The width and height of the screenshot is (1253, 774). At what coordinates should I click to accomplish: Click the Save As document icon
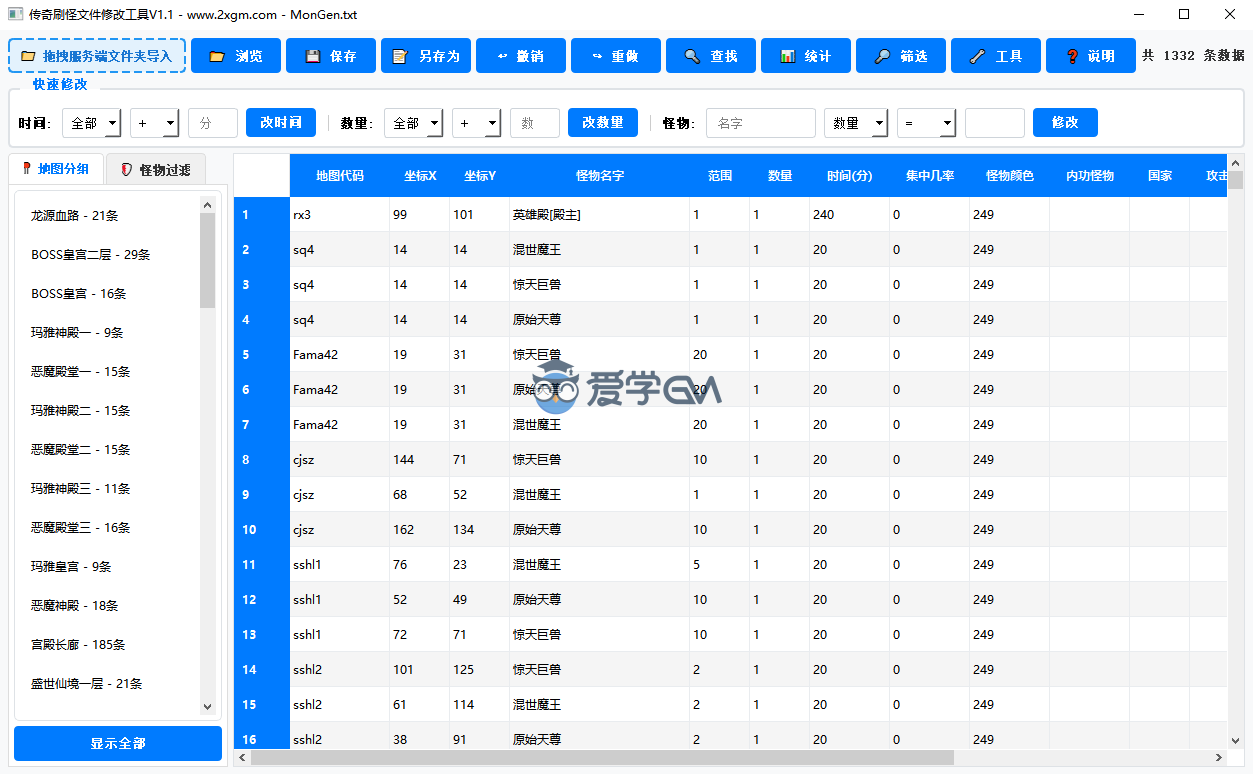tap(400, 56)
